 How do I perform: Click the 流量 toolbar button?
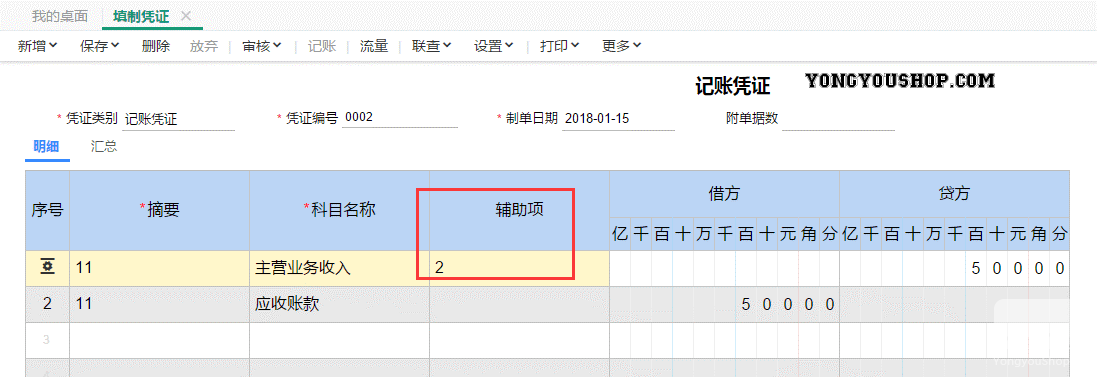tap(374, 46)
